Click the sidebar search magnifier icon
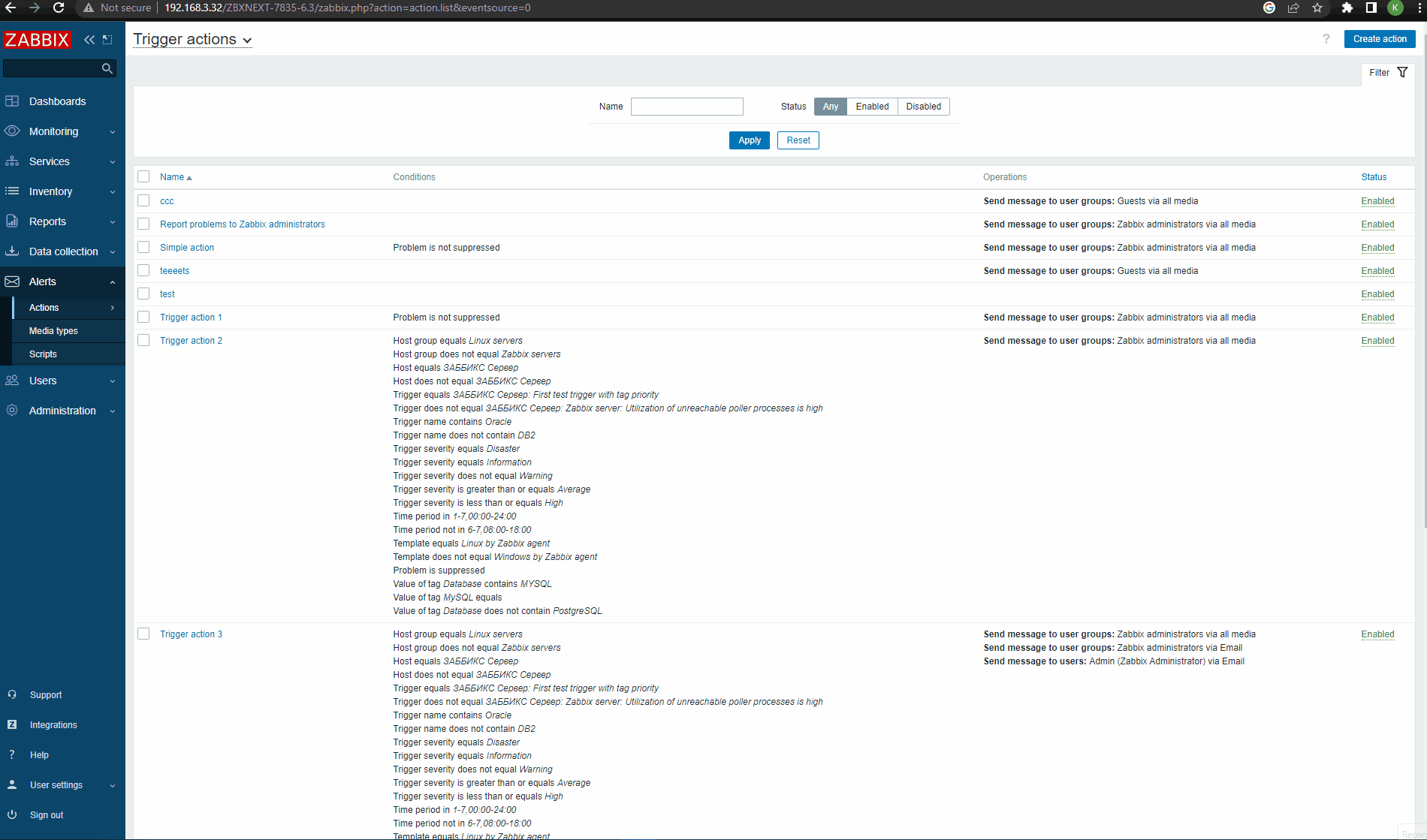Viewport: 1427px width, 840px height. pos(107,68)
